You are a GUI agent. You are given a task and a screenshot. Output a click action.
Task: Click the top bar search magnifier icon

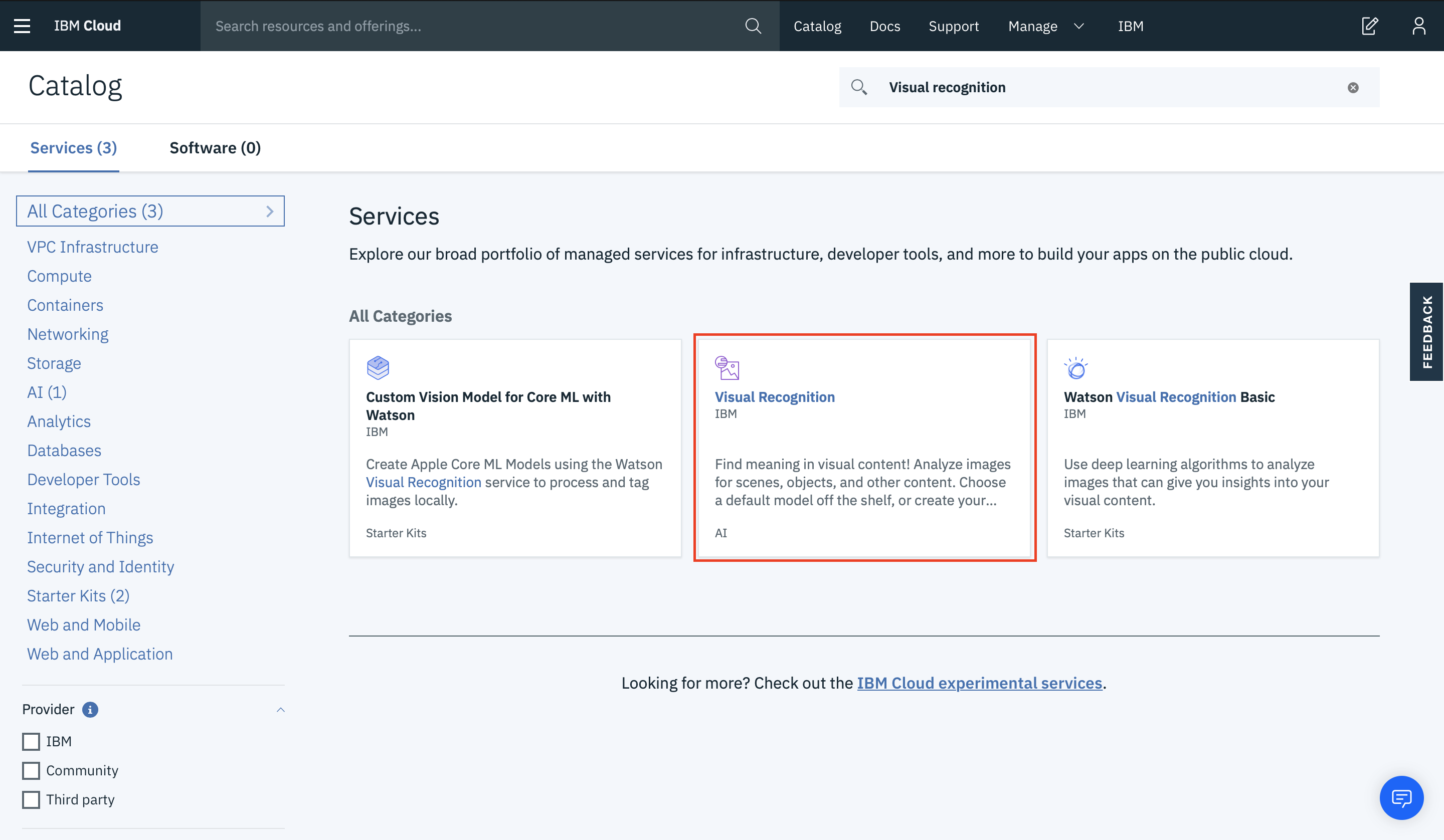click(753, 26)
